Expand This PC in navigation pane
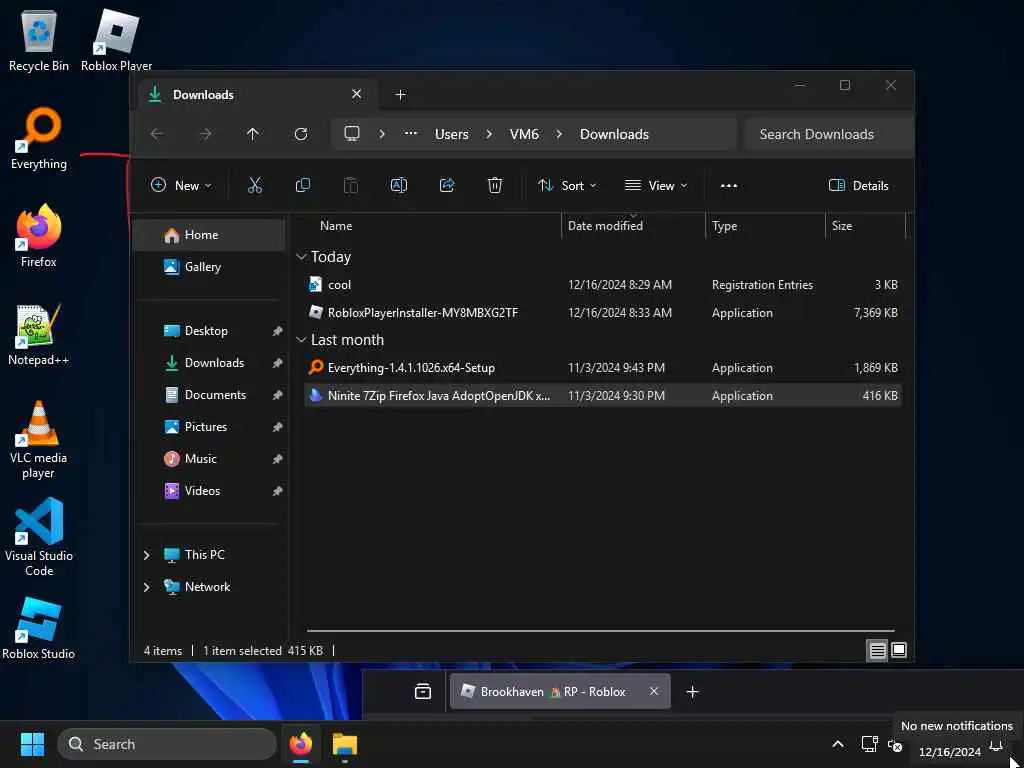Image resolution: width=1024 pixels, height=768 pixels. 146,554
